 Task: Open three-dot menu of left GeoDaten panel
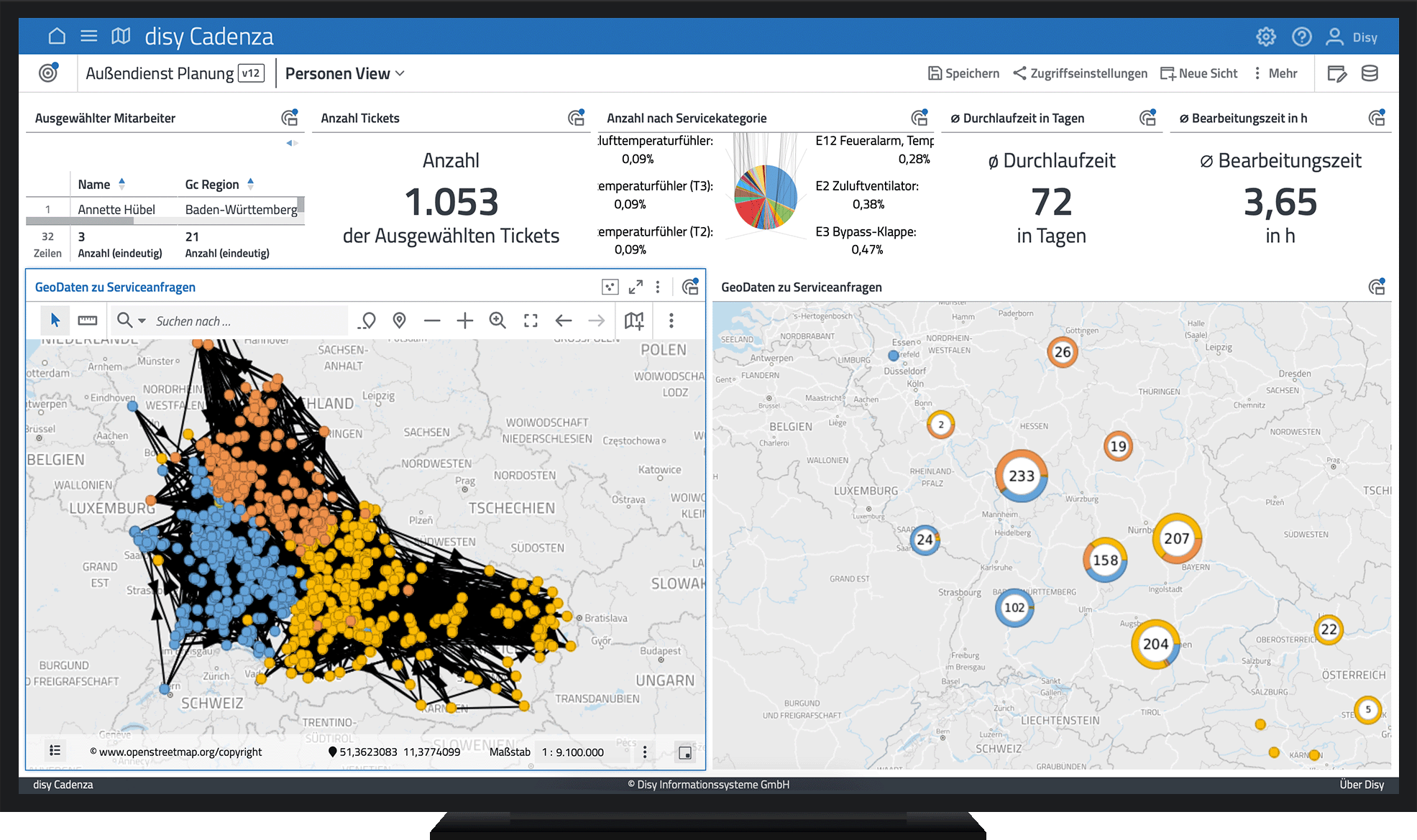click(658, 287)
